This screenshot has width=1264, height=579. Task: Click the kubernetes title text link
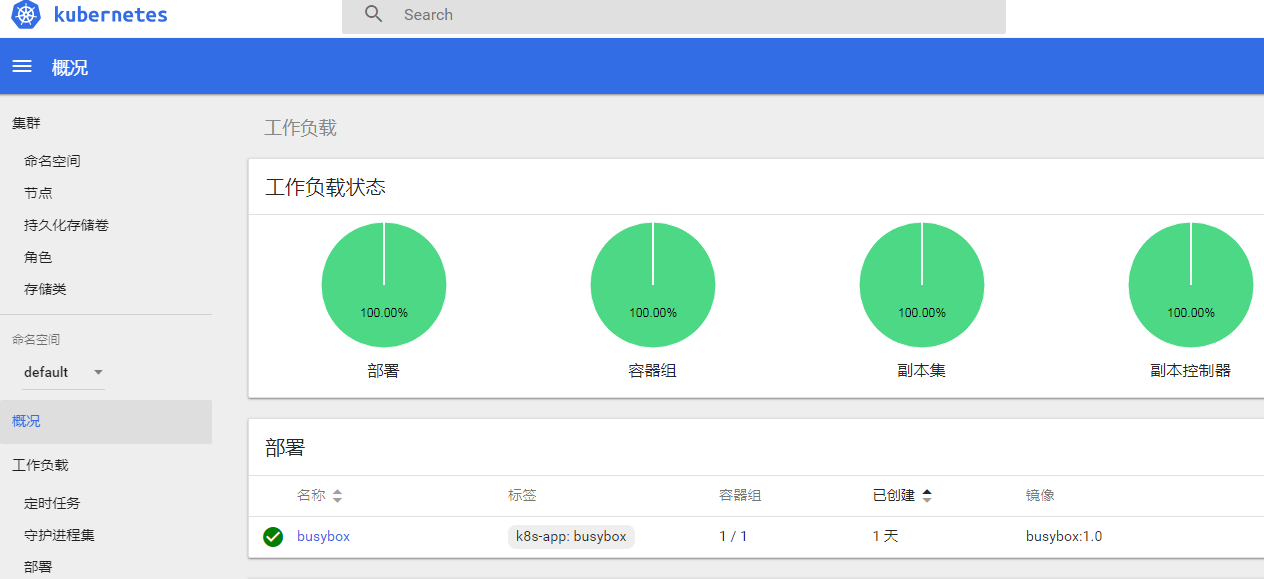tap(110, 15)
